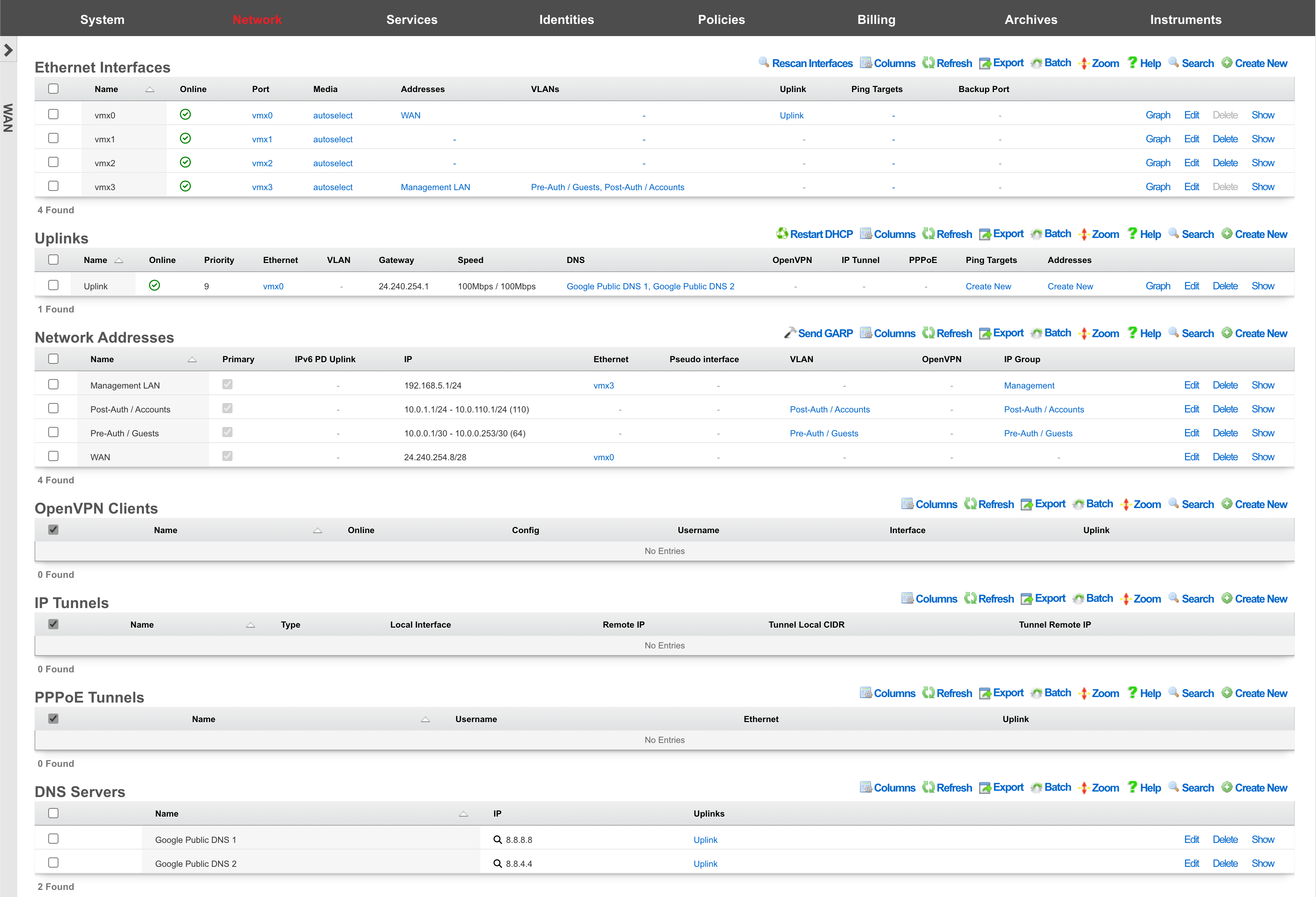Click Rescan Interfaces in Ethernet Interfaces toolbar
The width and height of the screenshot is (1316, 897).
point(805,63)
